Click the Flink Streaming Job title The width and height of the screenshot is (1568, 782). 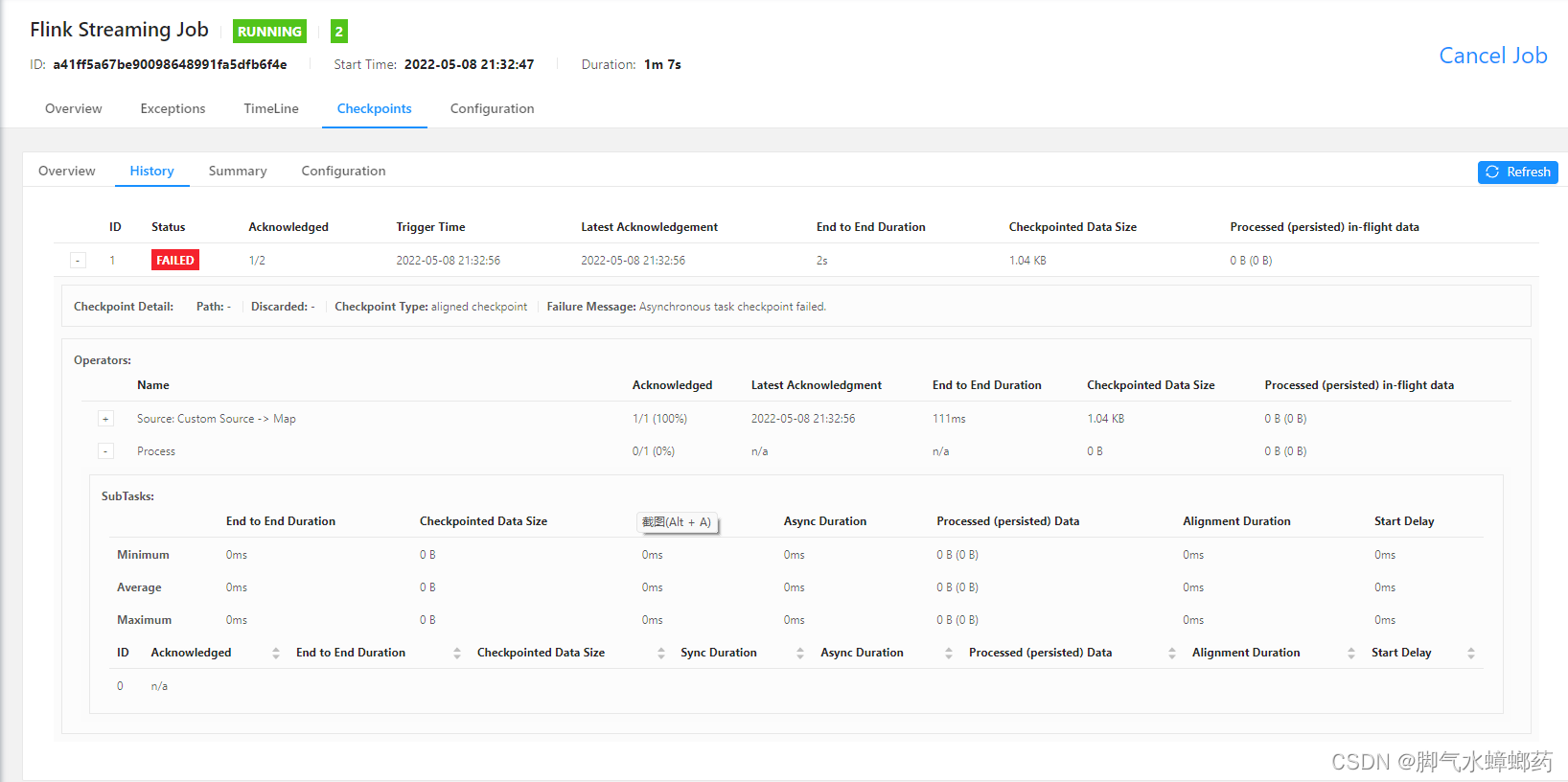[x=119, y=30]
